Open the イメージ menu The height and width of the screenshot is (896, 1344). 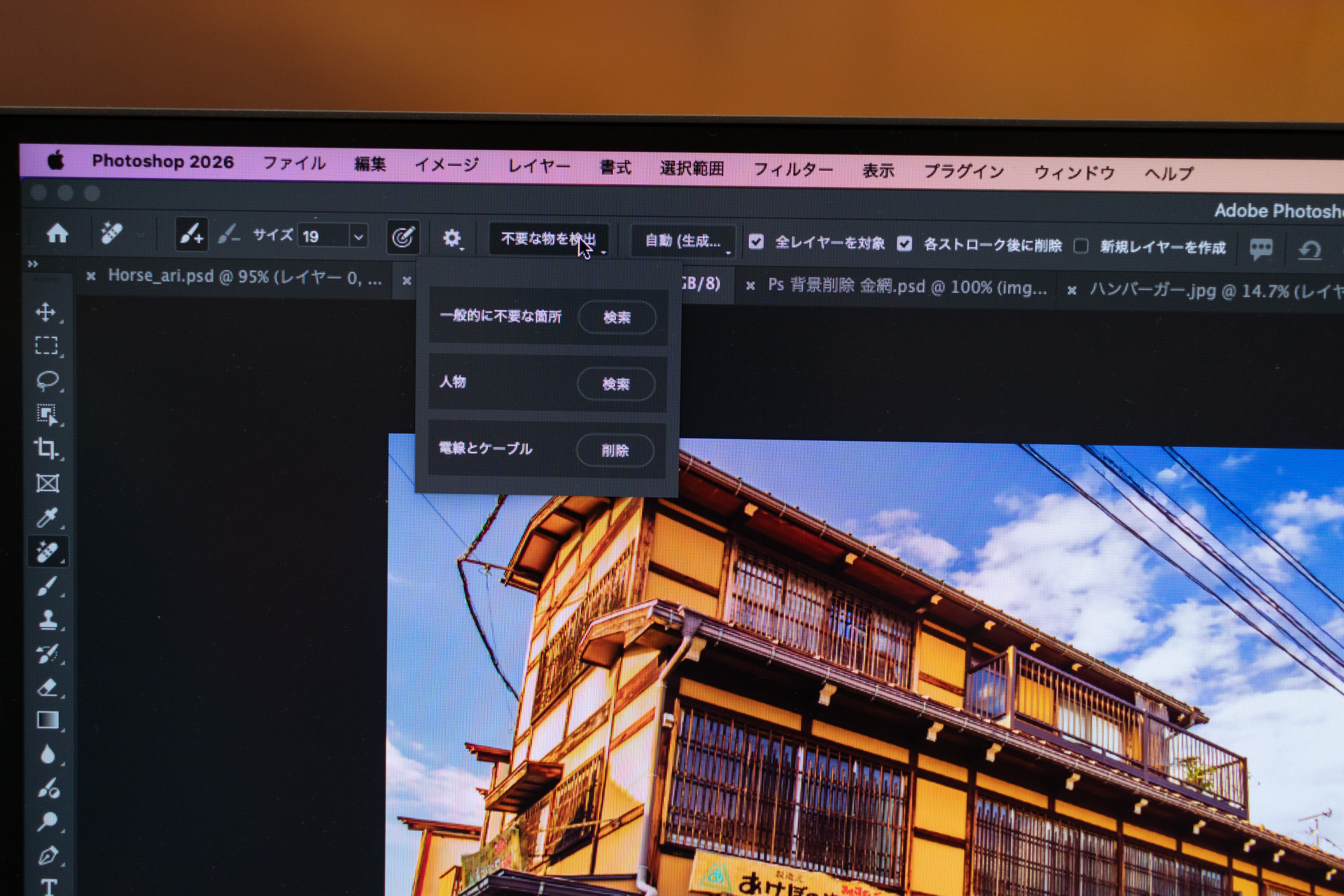(447, 165)
